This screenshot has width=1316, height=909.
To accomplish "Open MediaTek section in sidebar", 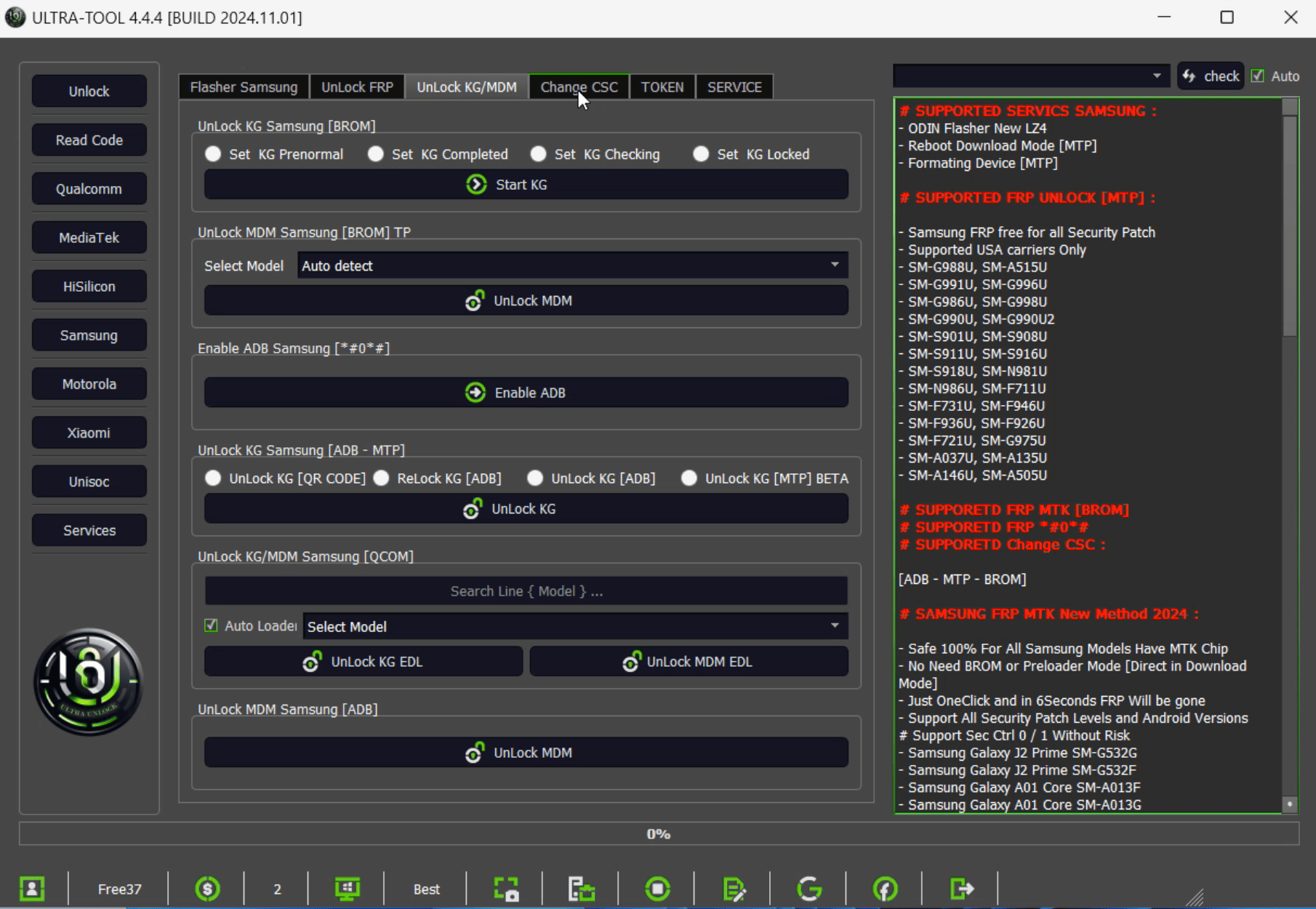I will coord(89,237).
